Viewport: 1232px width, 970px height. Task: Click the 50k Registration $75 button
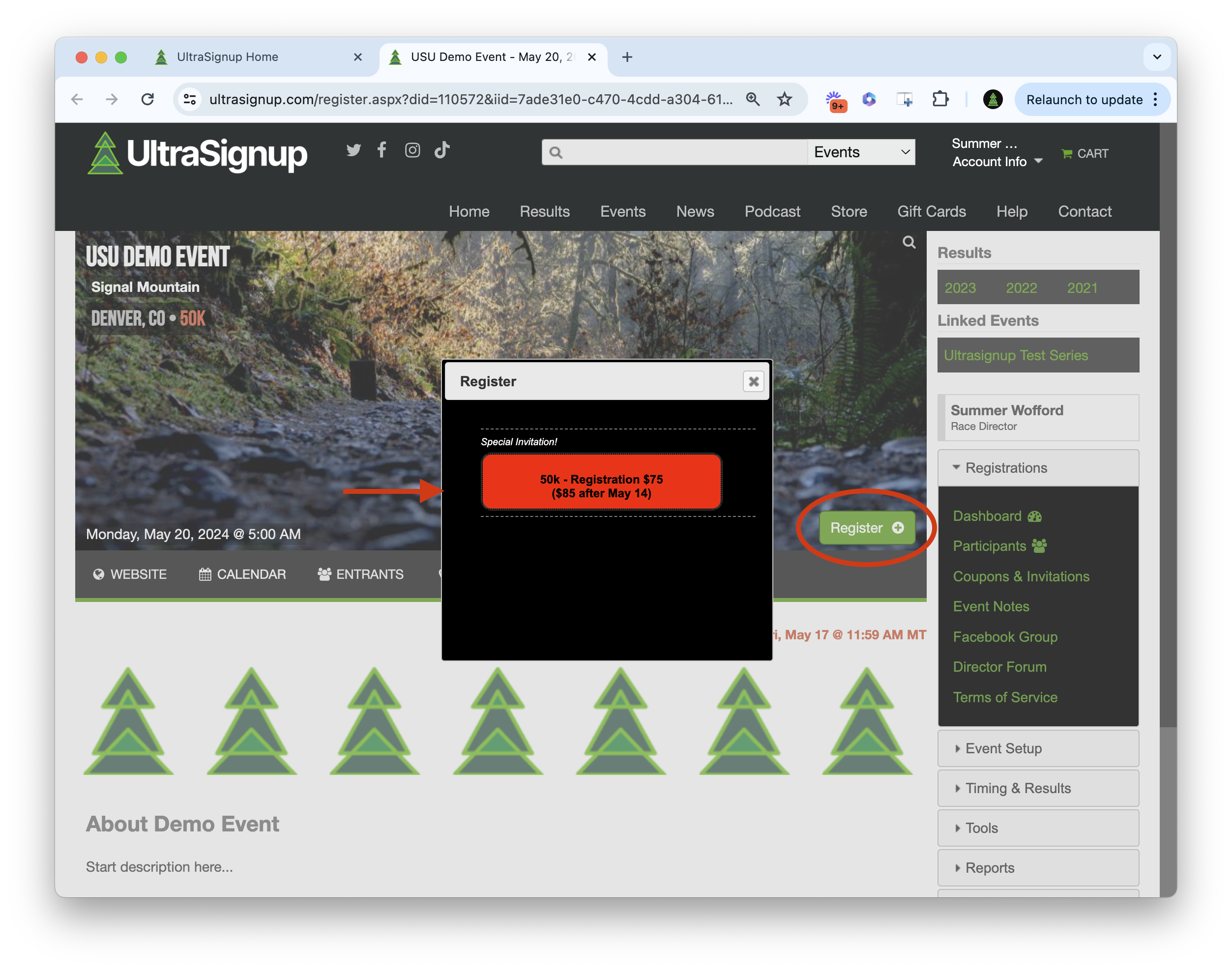(601, 482)
